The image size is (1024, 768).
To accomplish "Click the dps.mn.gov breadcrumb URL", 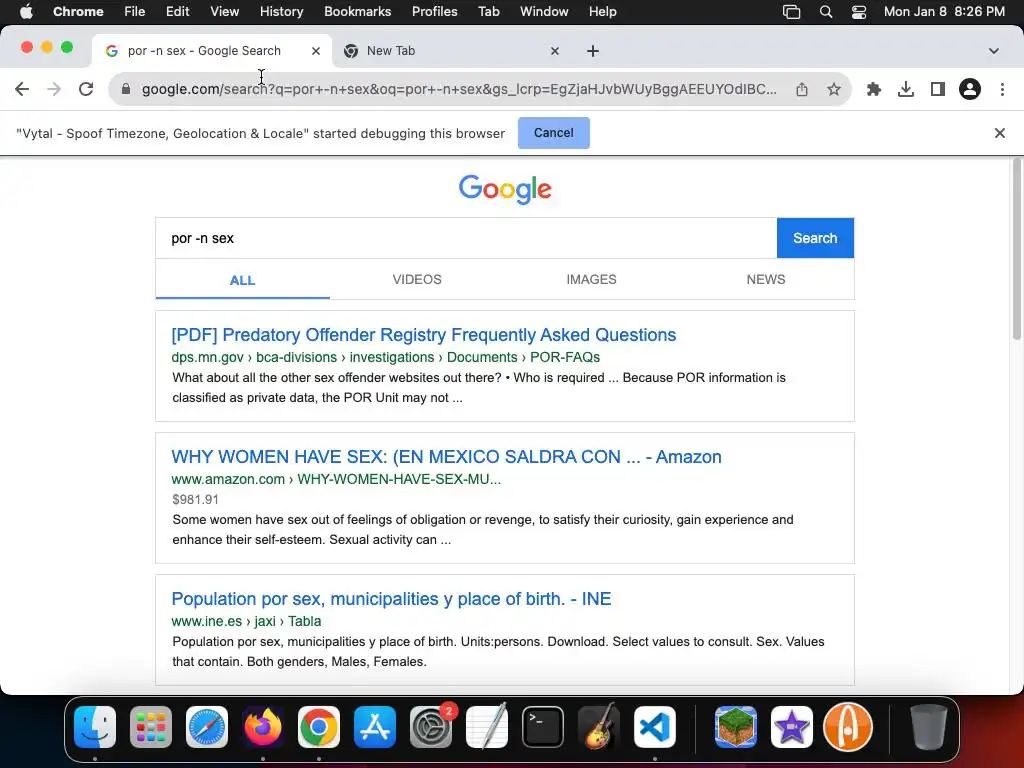I will (x=385, y=357).
